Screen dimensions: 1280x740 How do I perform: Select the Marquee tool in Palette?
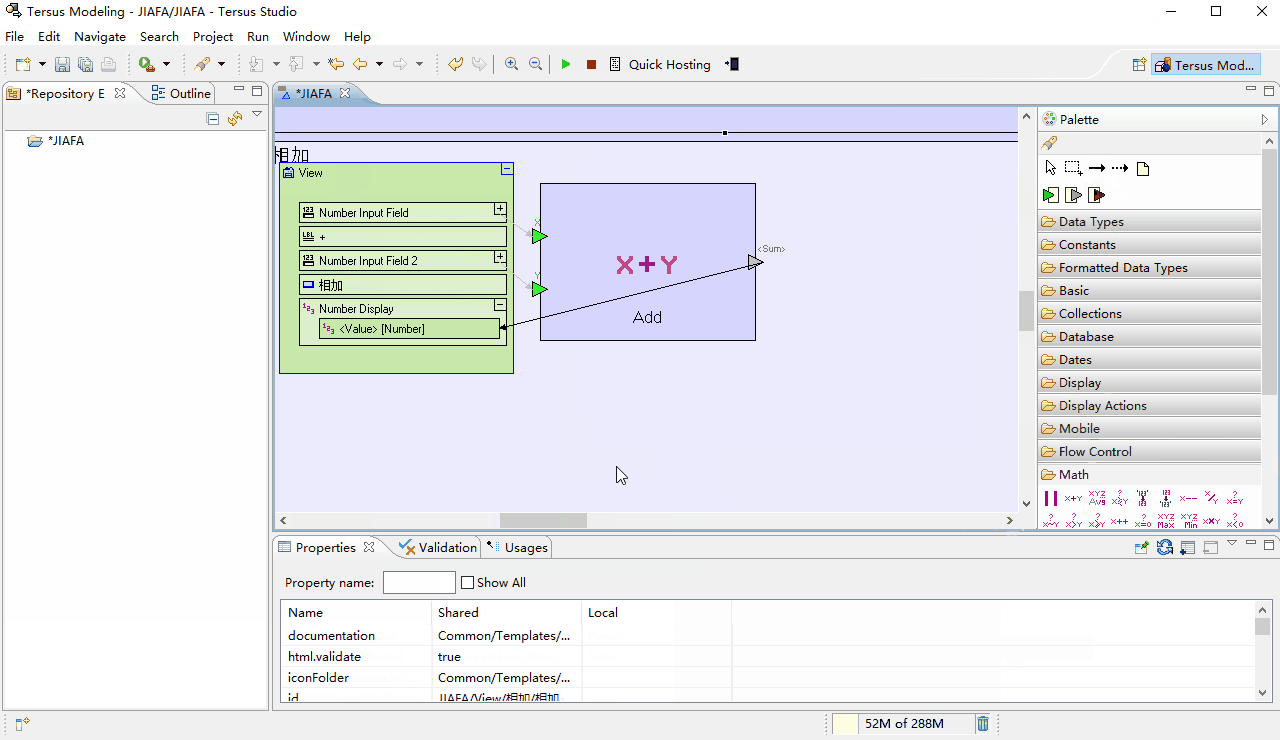[x=1073, y=168]
